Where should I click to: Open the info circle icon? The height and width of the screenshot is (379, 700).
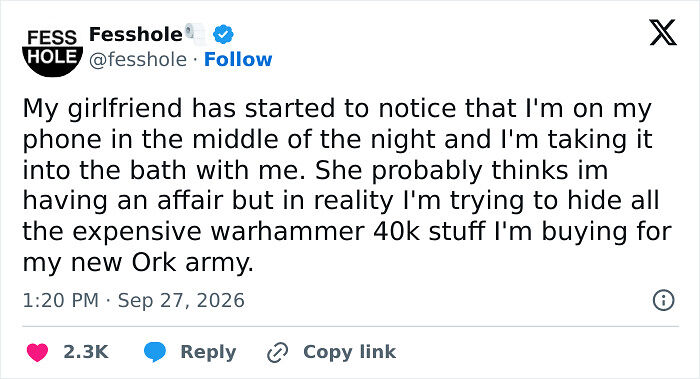[663, 300]
